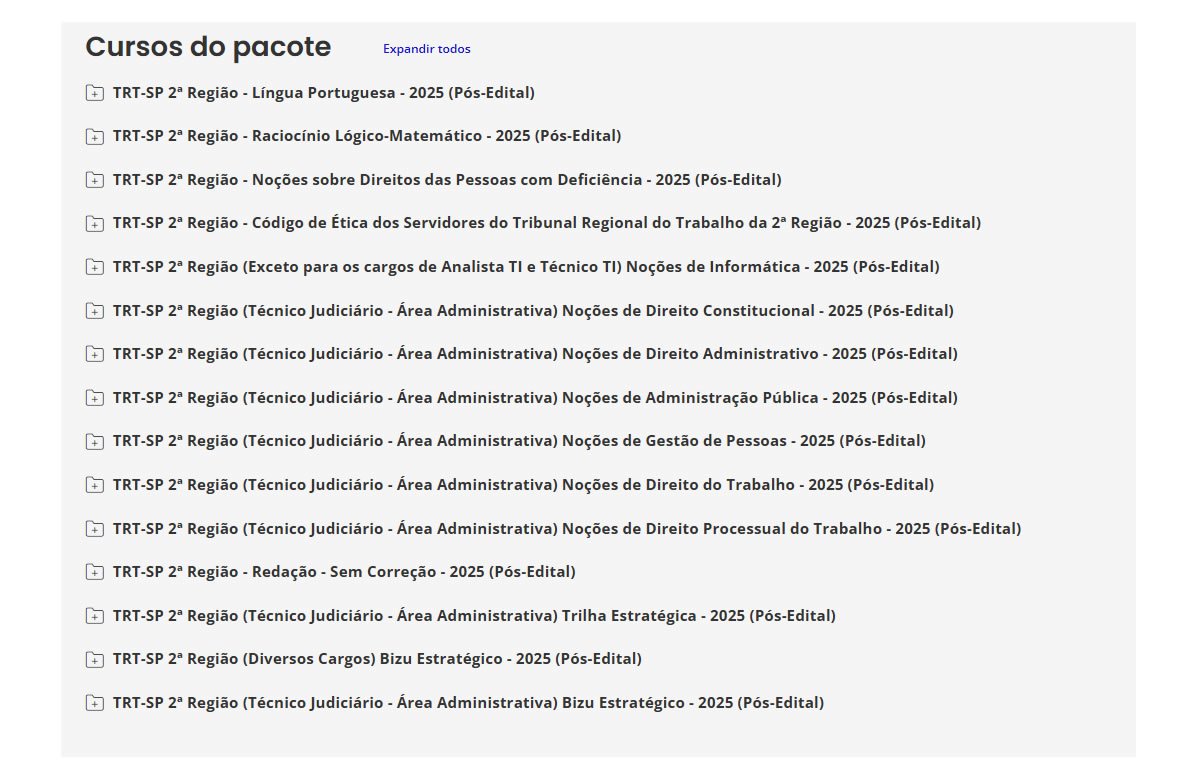Click folder icon next to Noções de Administração Pública
This screenshot has height=778, width=1197.
94,398
